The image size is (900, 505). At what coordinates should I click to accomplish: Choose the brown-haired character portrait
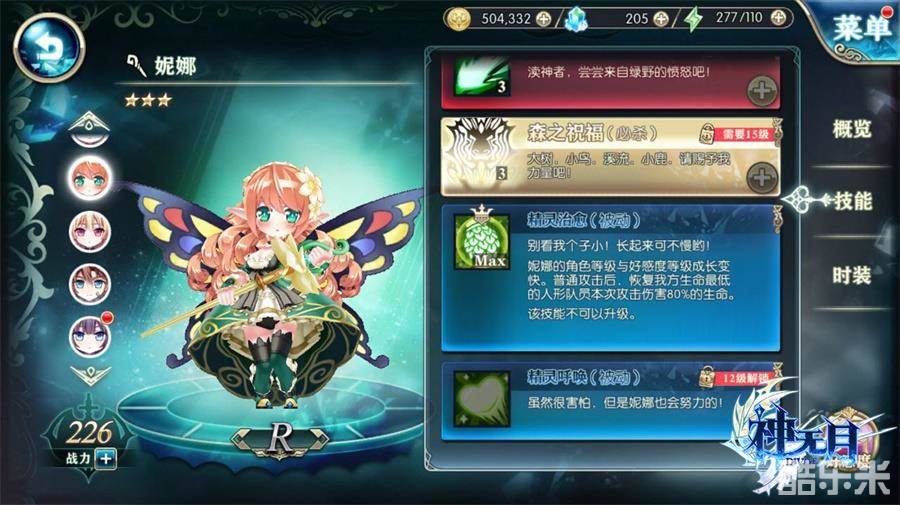90,284
